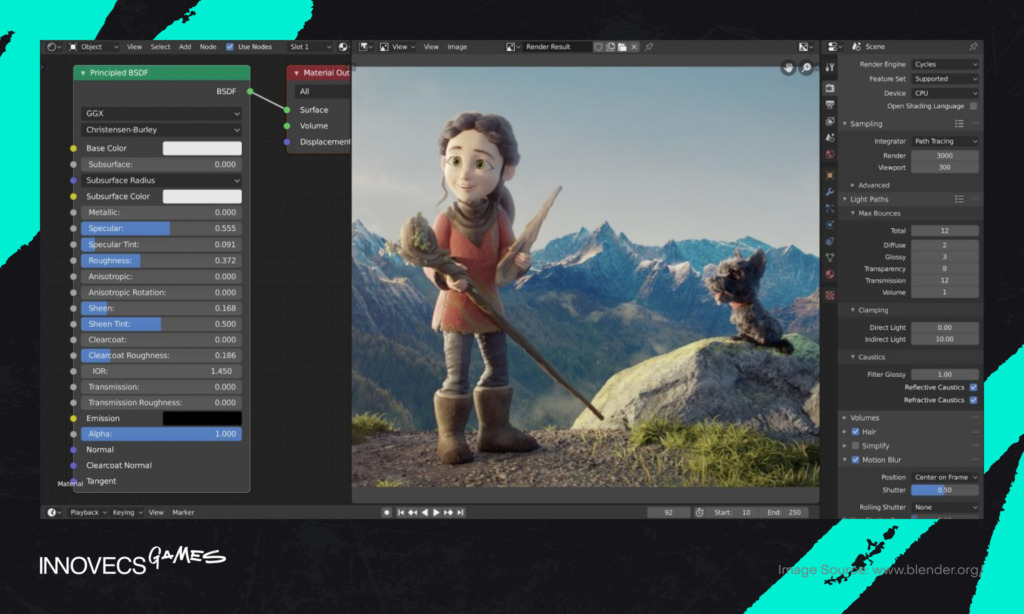Uncheck Reflective Caustics

coord(973,387)
